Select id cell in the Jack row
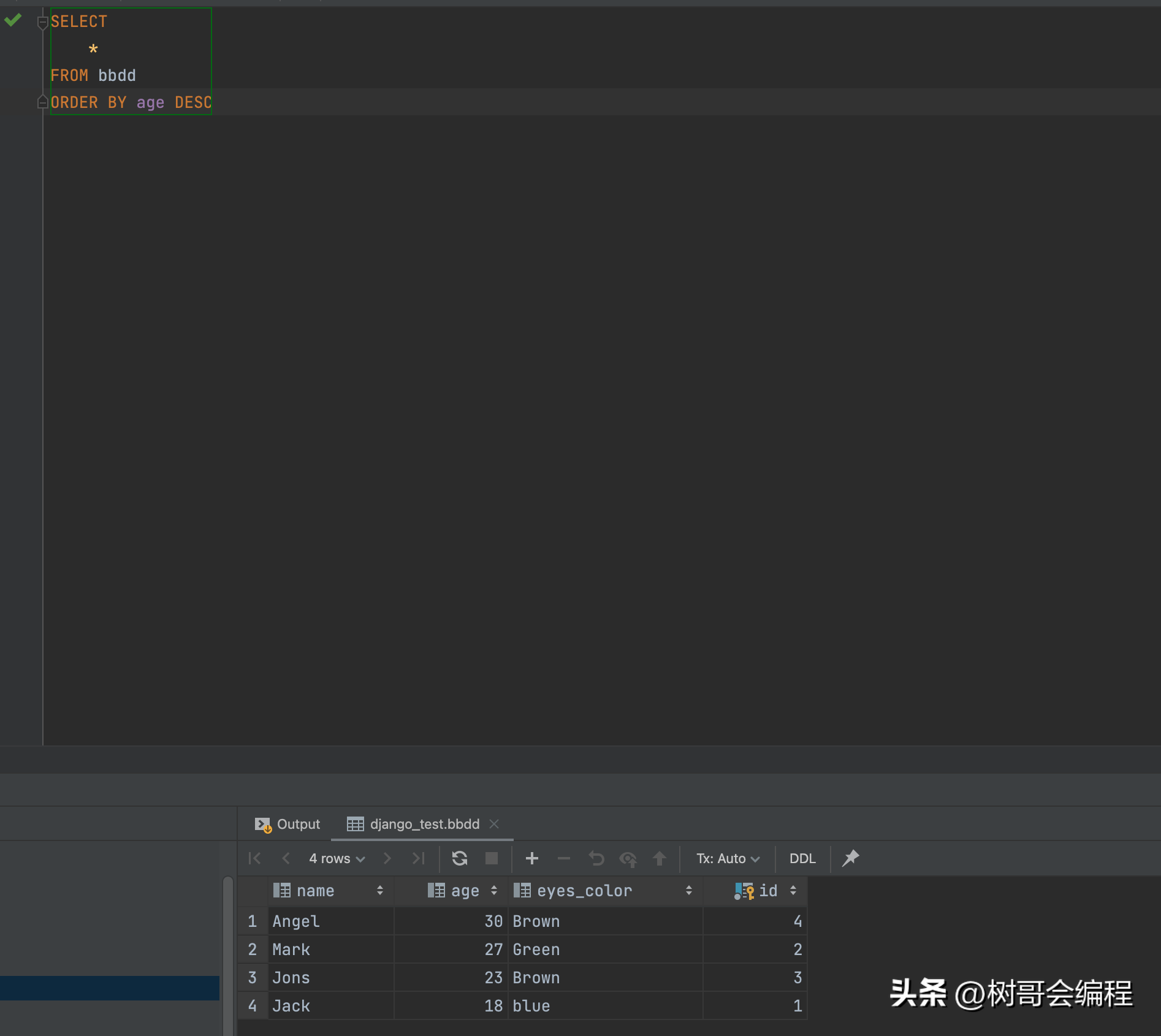This screenshot has width=1161, height=1036. (755, 1006)
